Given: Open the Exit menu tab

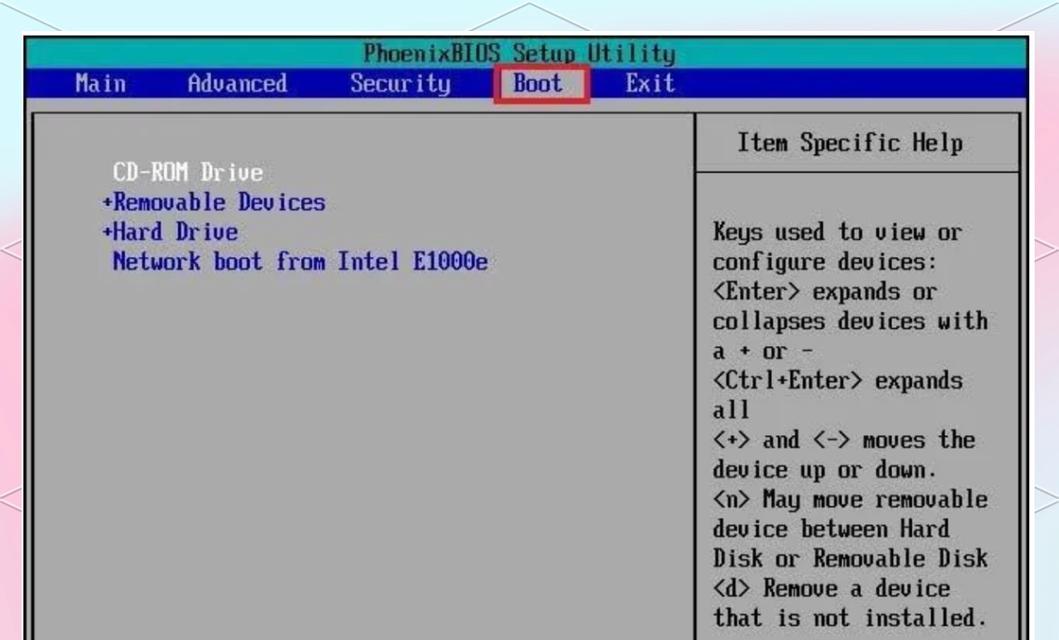Looking at the screenshot, I should pos(650,84).
